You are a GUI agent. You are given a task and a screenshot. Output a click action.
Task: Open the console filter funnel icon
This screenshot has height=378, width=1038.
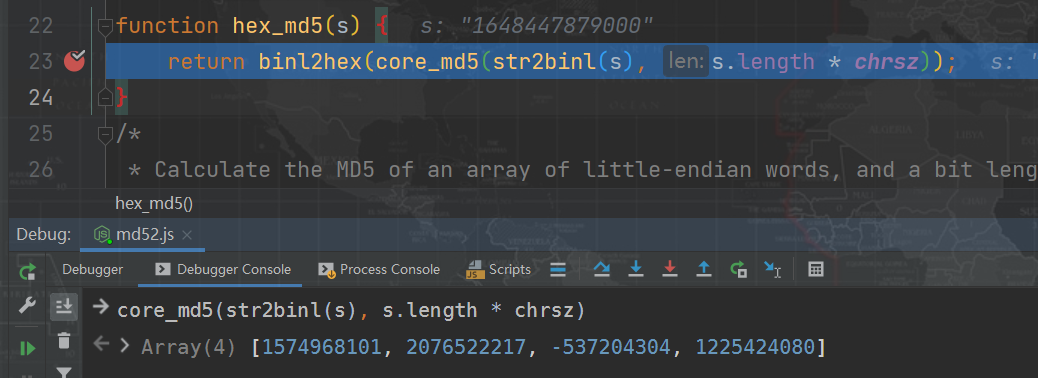(x=64, y=373)
